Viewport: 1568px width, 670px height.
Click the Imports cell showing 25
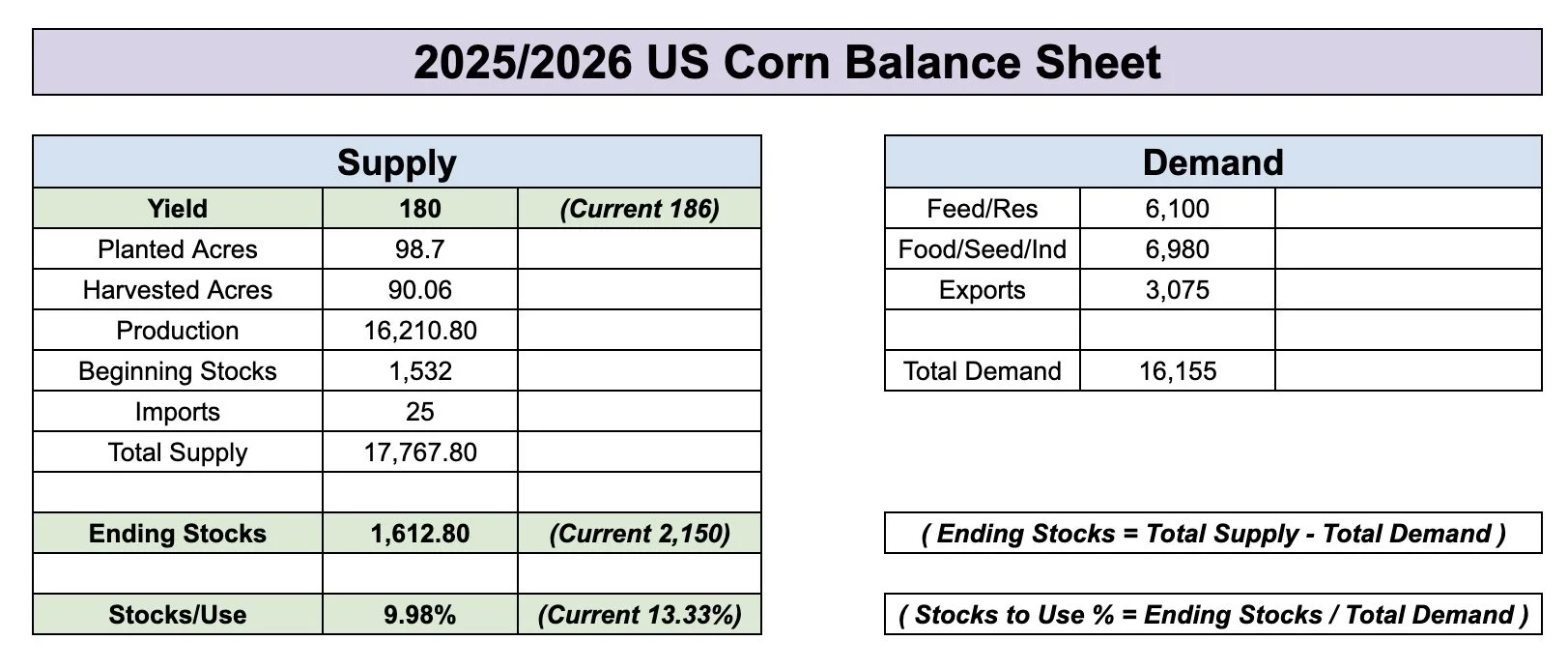420,411
